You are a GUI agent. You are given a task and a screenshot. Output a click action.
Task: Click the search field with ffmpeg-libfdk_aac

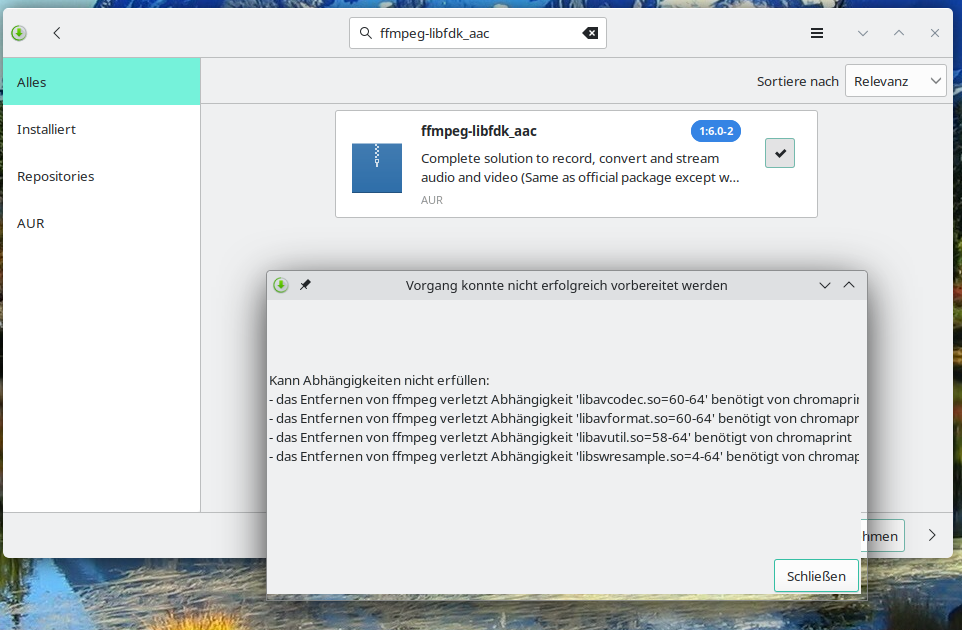pyautogui.click(x=478, y=33)
